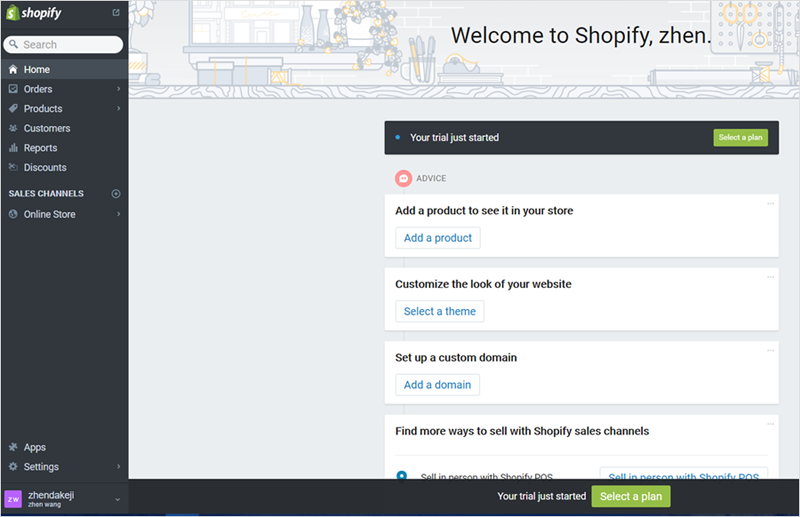
Task: Click the Add a domain button
Action: [x=437, y=385]
